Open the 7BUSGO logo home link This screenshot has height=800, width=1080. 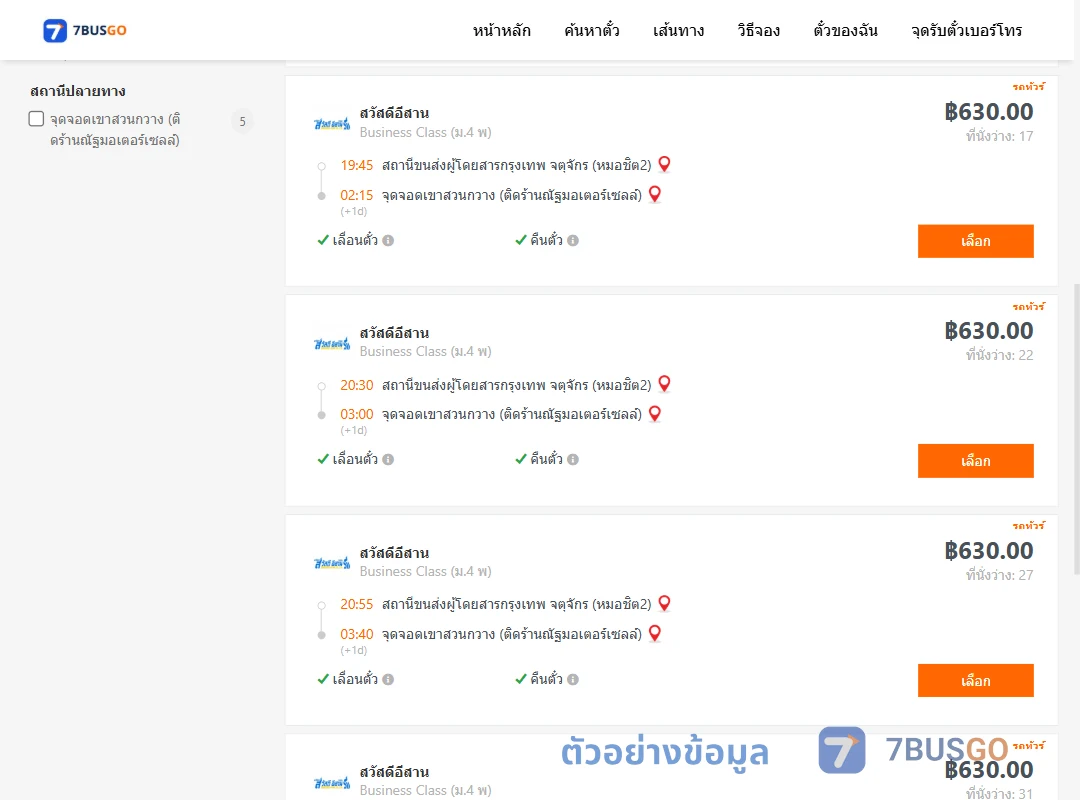pos(85,30)
